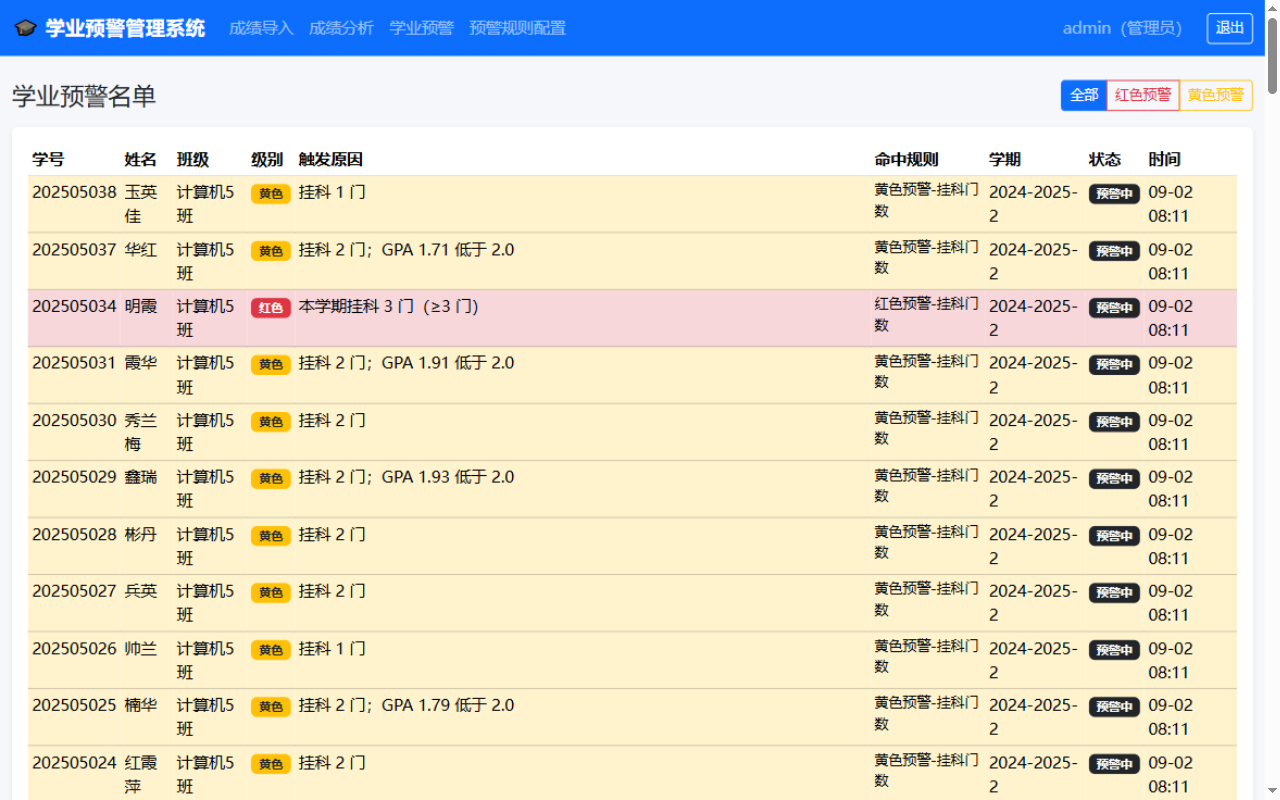This screenshot has width=1280, height=800.
Task: Click the 预警中 badge for 帅兰
Action: (1114, 650)
